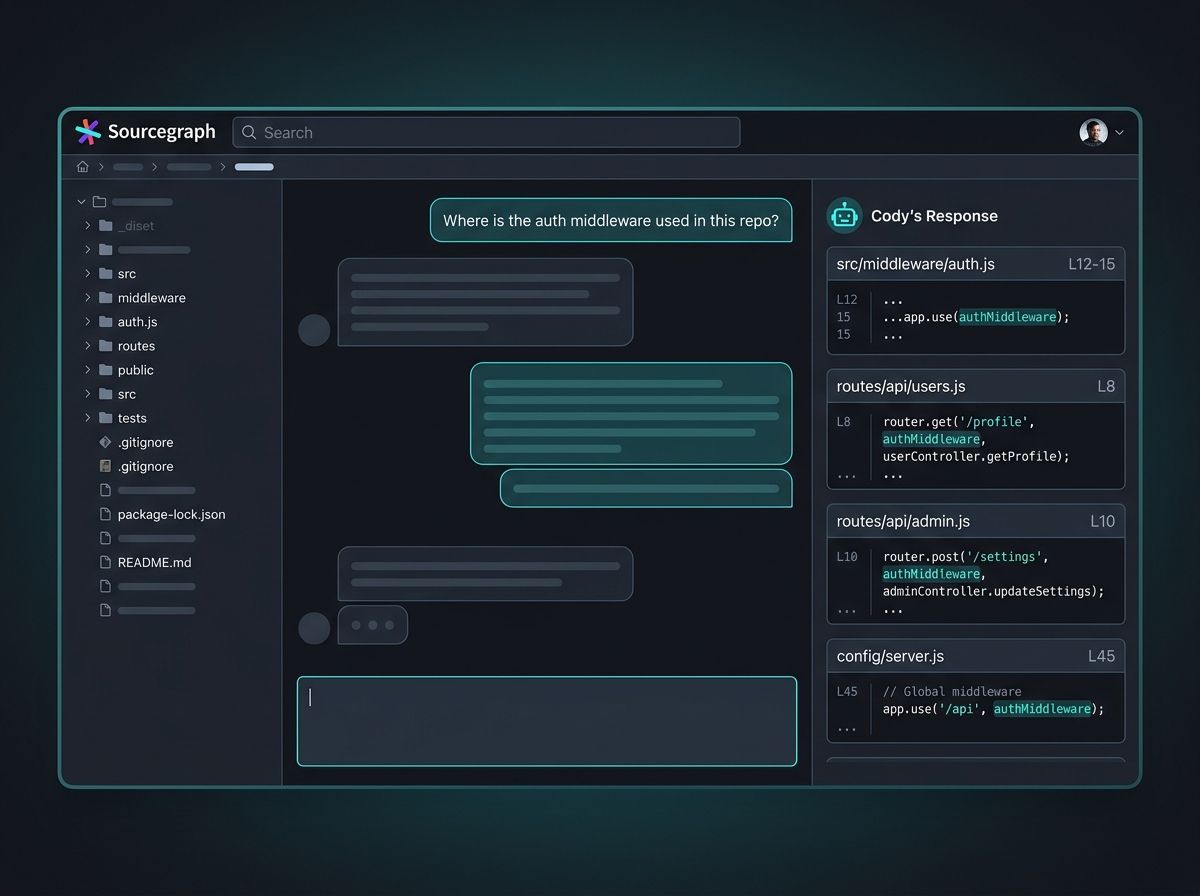Screen dimensions: 1200x896
Task: Open the dropdown arrow beside the avatar
Action: click(1119, 133)
